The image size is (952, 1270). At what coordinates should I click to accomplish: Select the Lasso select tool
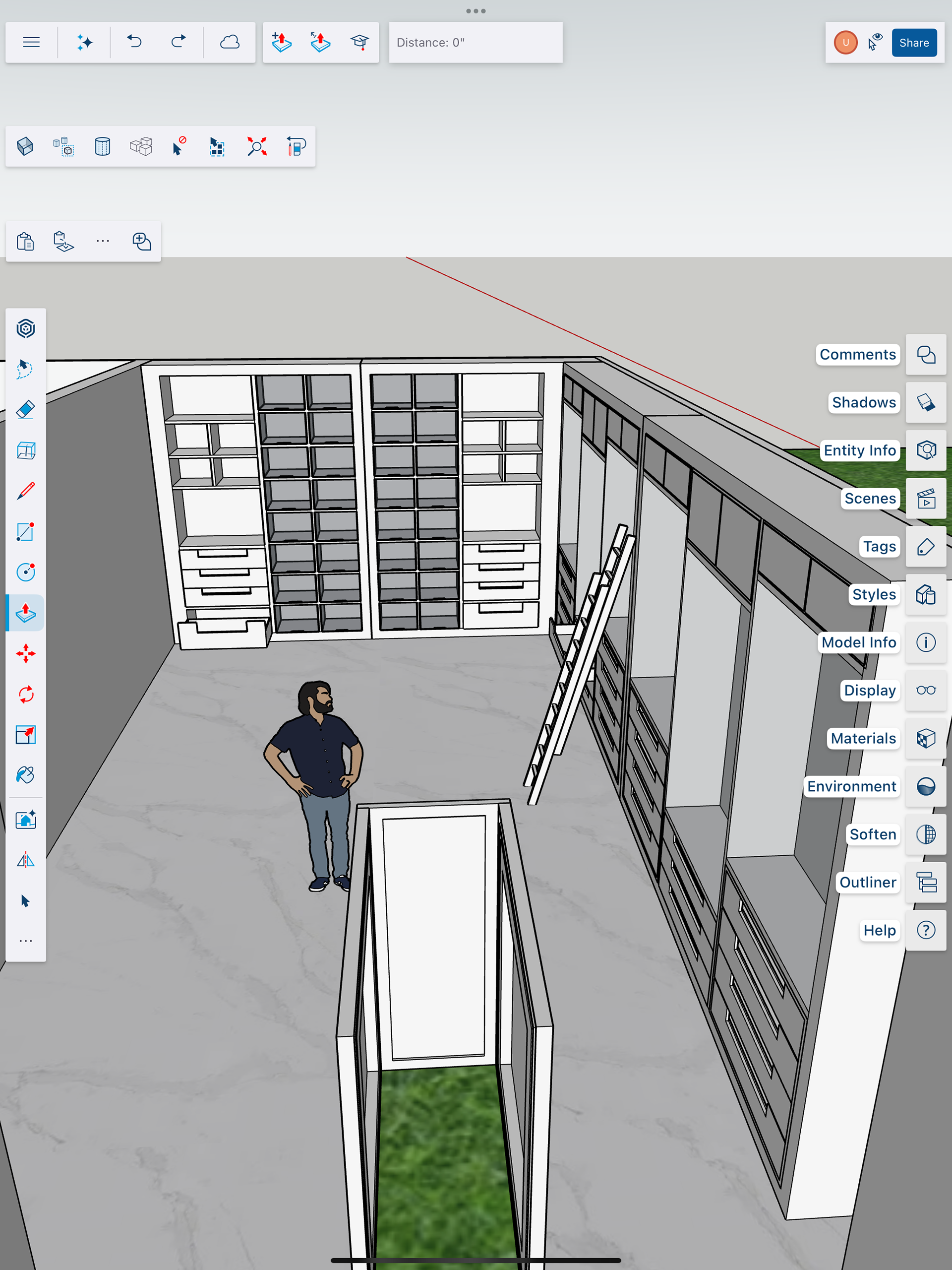[25, 369]
